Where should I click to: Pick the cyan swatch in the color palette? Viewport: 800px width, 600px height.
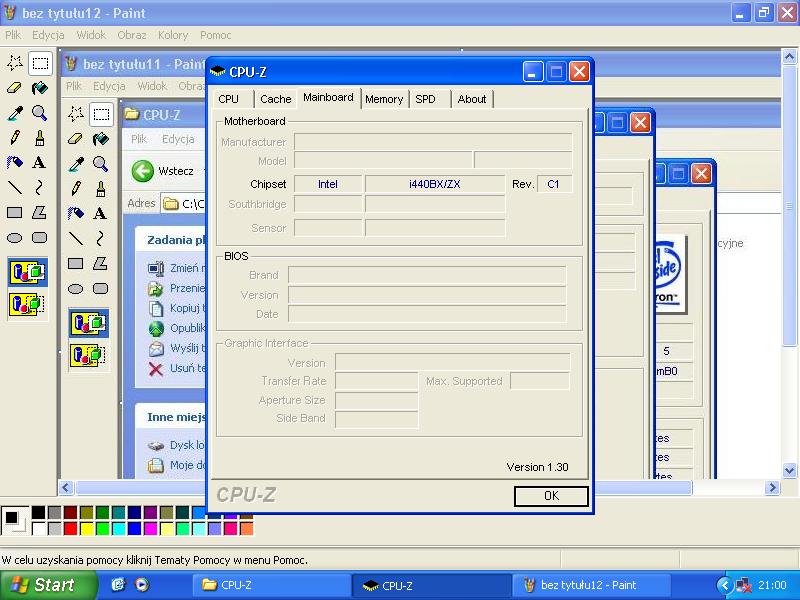tap(119, 529)
